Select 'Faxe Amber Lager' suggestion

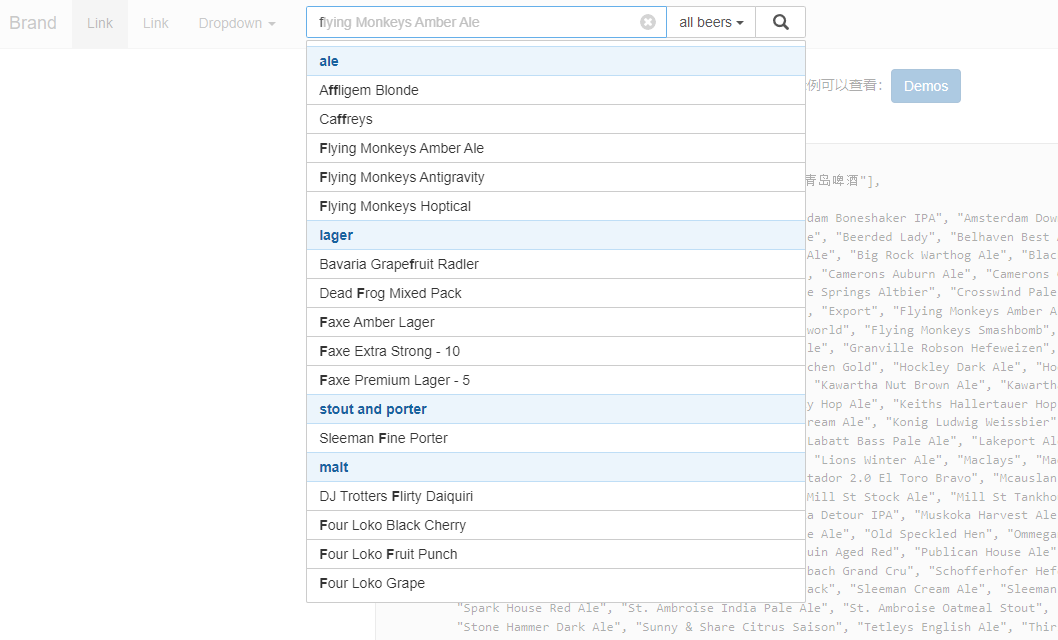click(x=556, y=322)
